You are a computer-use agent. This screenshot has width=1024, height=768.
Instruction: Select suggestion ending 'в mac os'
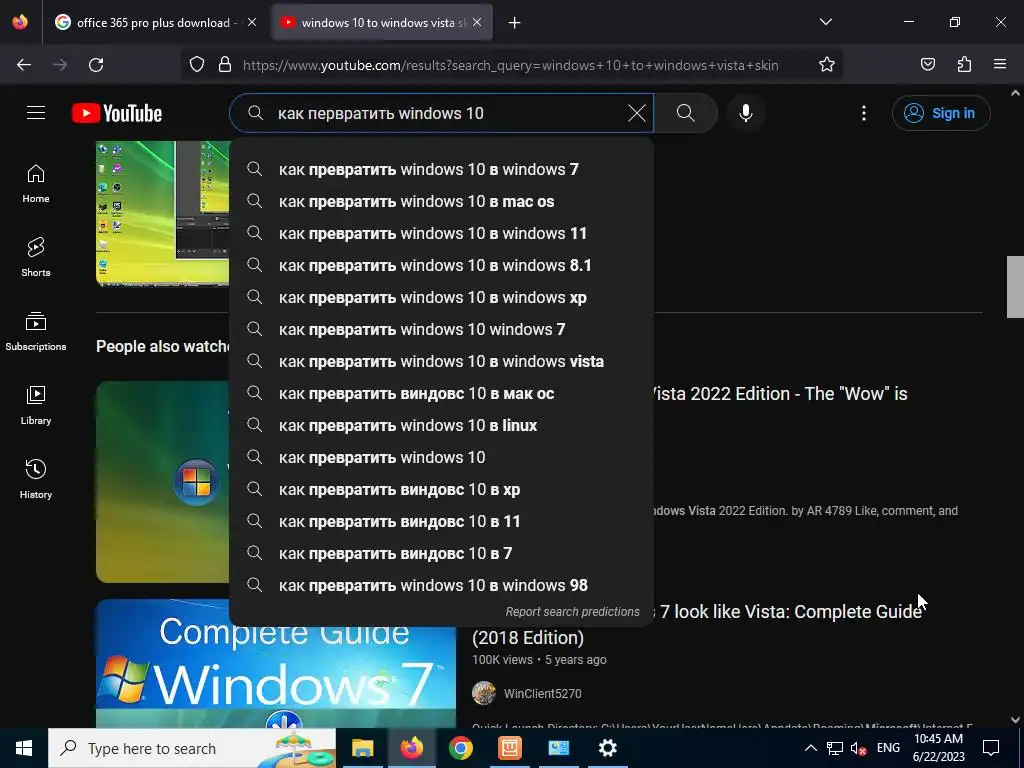point(441,201)
